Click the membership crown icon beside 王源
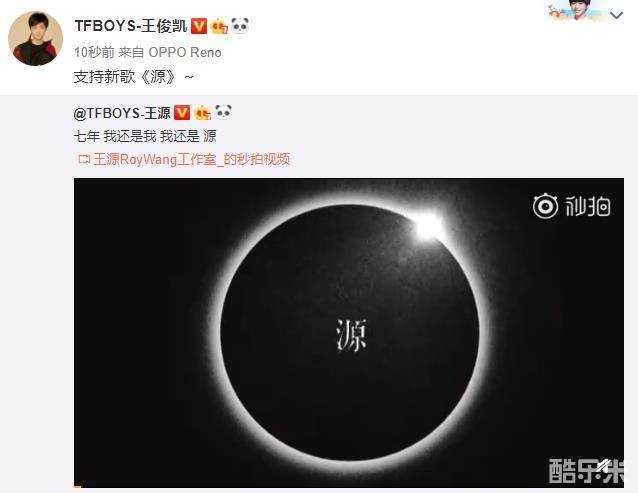This screenshot has height=493, width=638. tap(202, 113)
